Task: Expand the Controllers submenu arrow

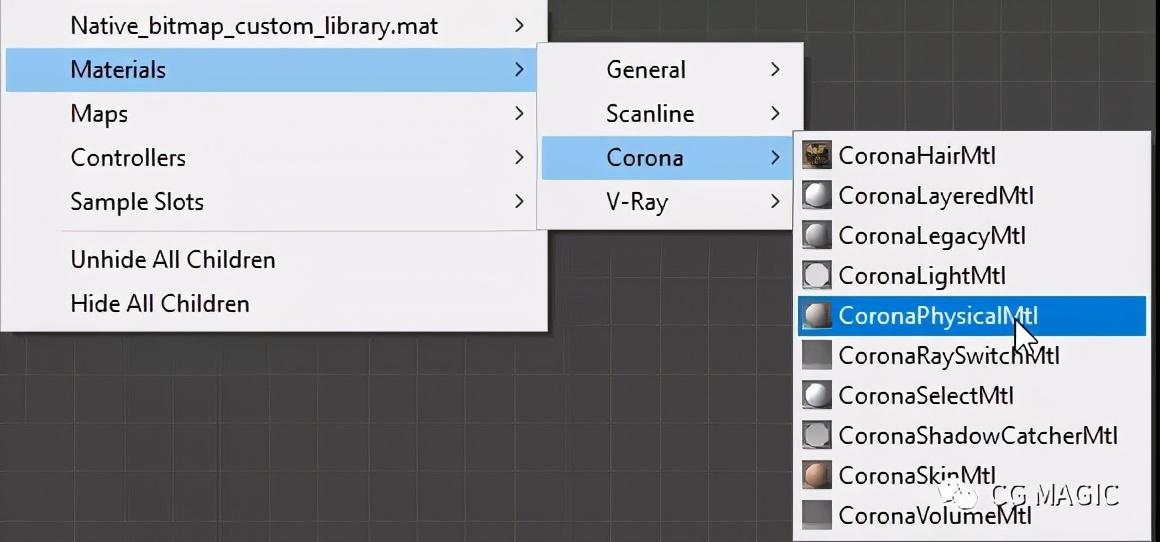Action: pos(519,157)
